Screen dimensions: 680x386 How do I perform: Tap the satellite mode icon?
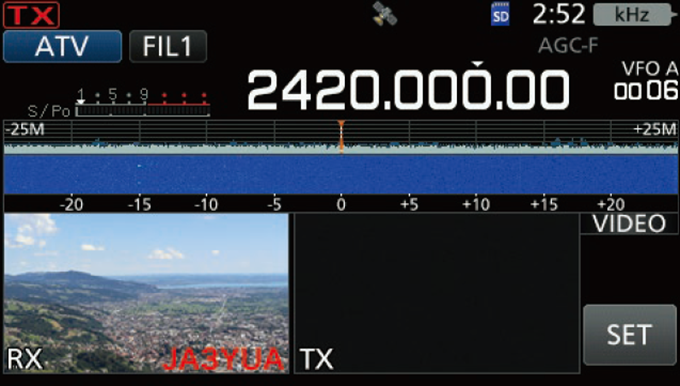385,14
